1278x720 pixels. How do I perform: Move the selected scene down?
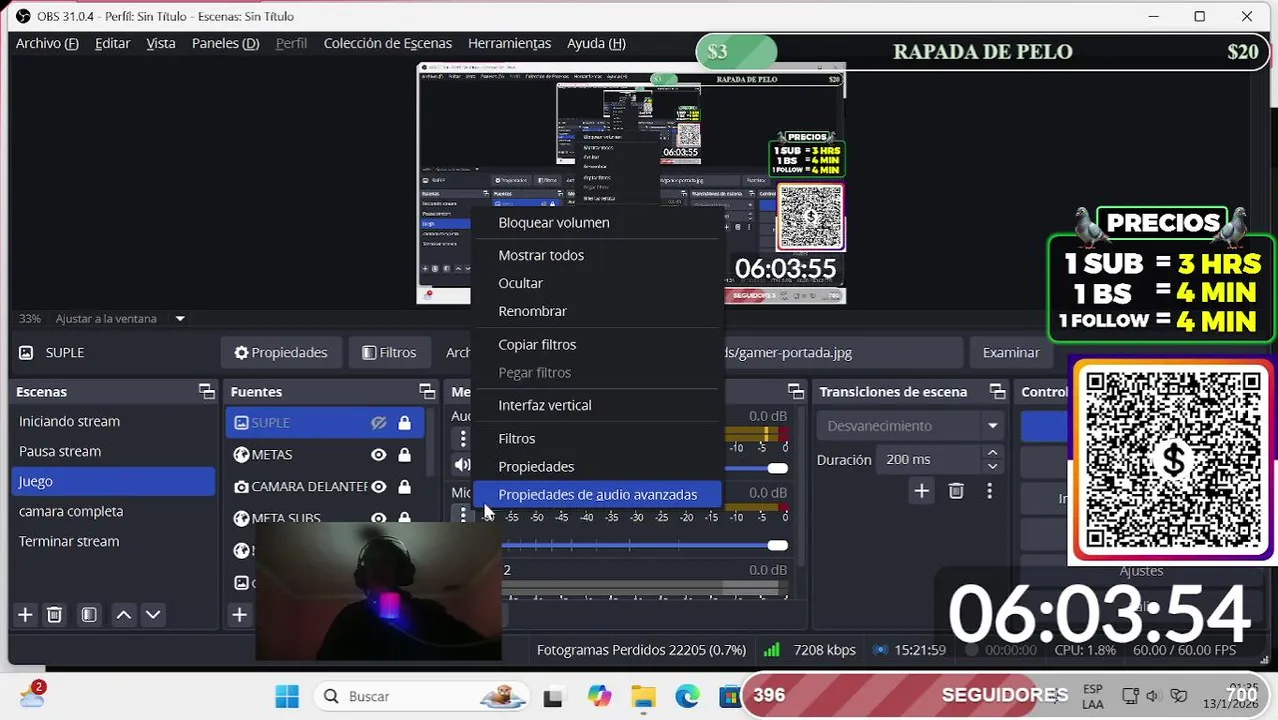pyautogui.click(x=153, y=615)
